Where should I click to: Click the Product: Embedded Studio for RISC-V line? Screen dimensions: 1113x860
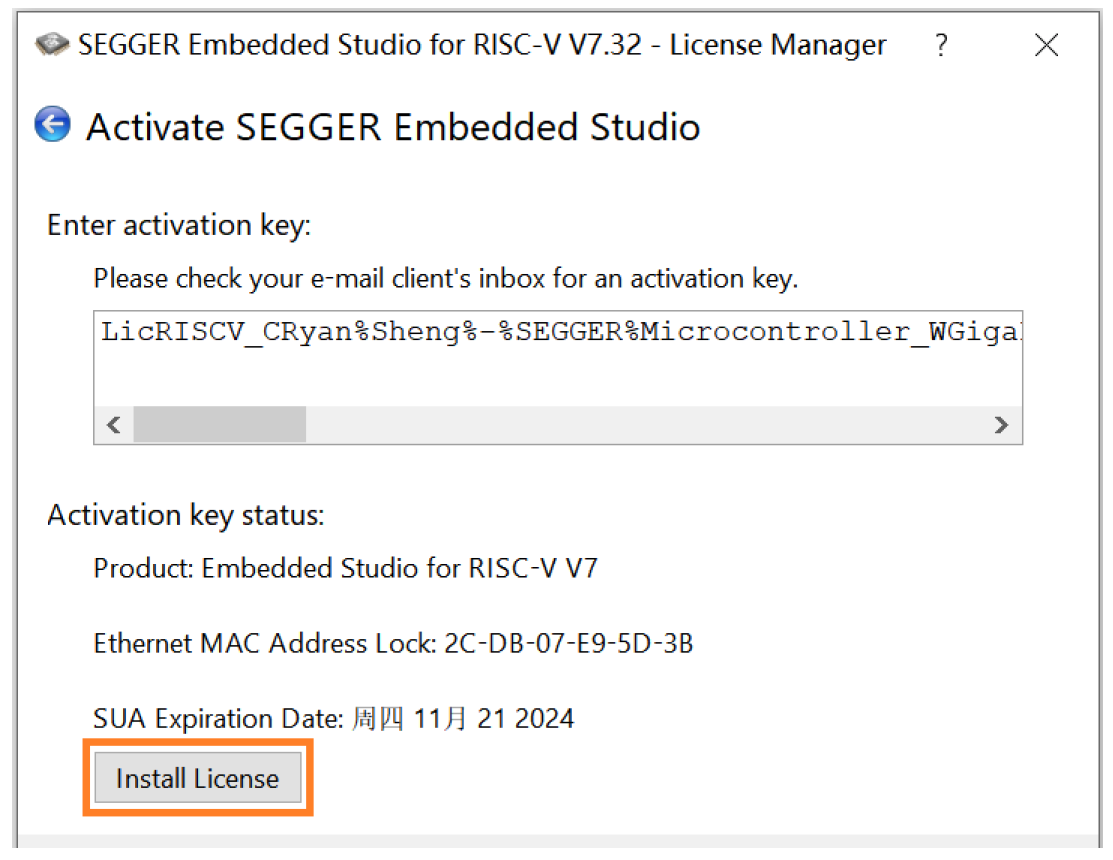(346, 569)
